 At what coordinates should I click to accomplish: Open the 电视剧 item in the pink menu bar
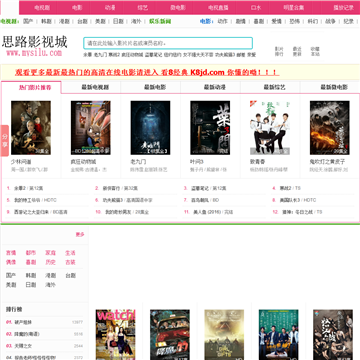42,7
